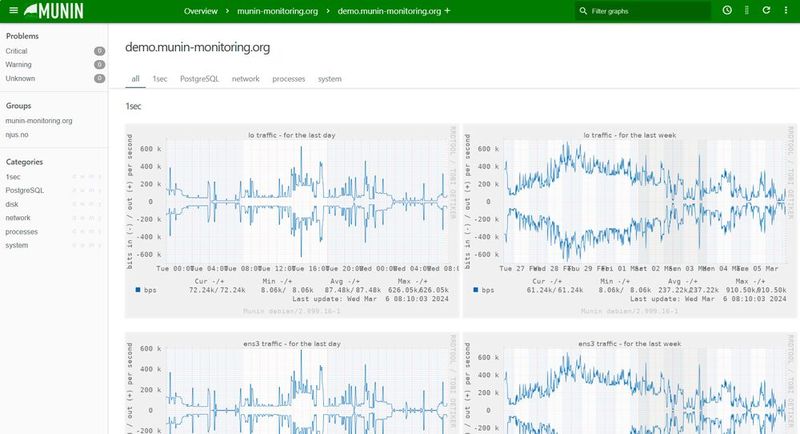Click the Critical problems count badge

99,50
